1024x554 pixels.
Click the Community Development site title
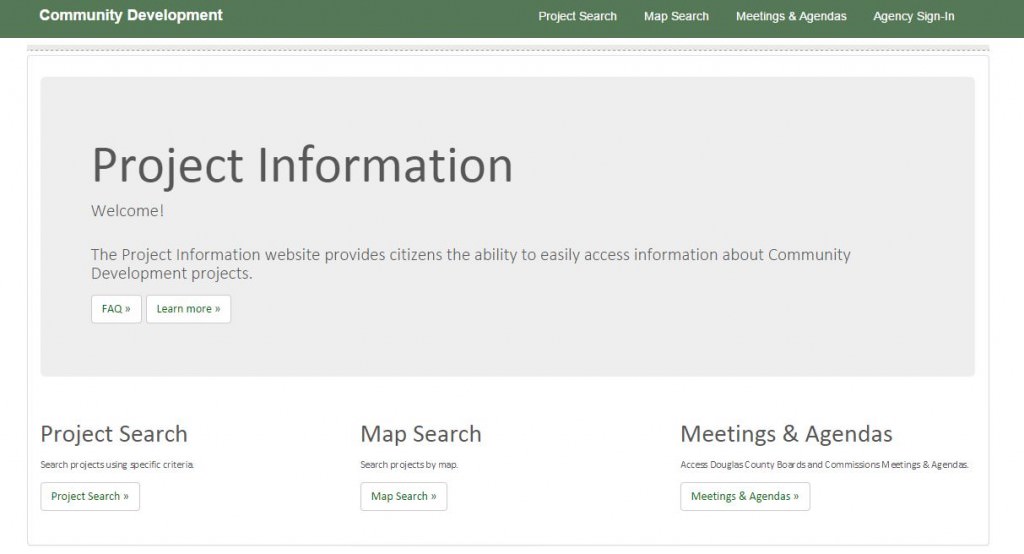point(131,15)
